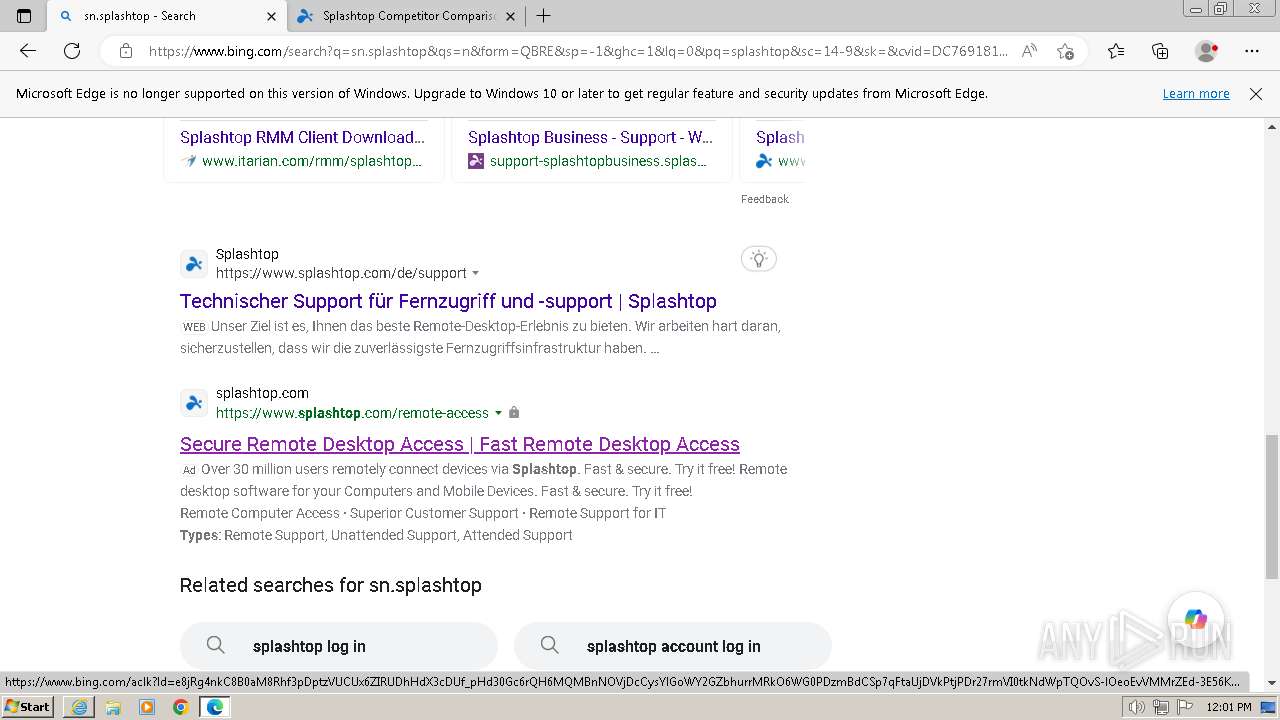
Task: Open the Windows Start menu
Action: (27, 707)
